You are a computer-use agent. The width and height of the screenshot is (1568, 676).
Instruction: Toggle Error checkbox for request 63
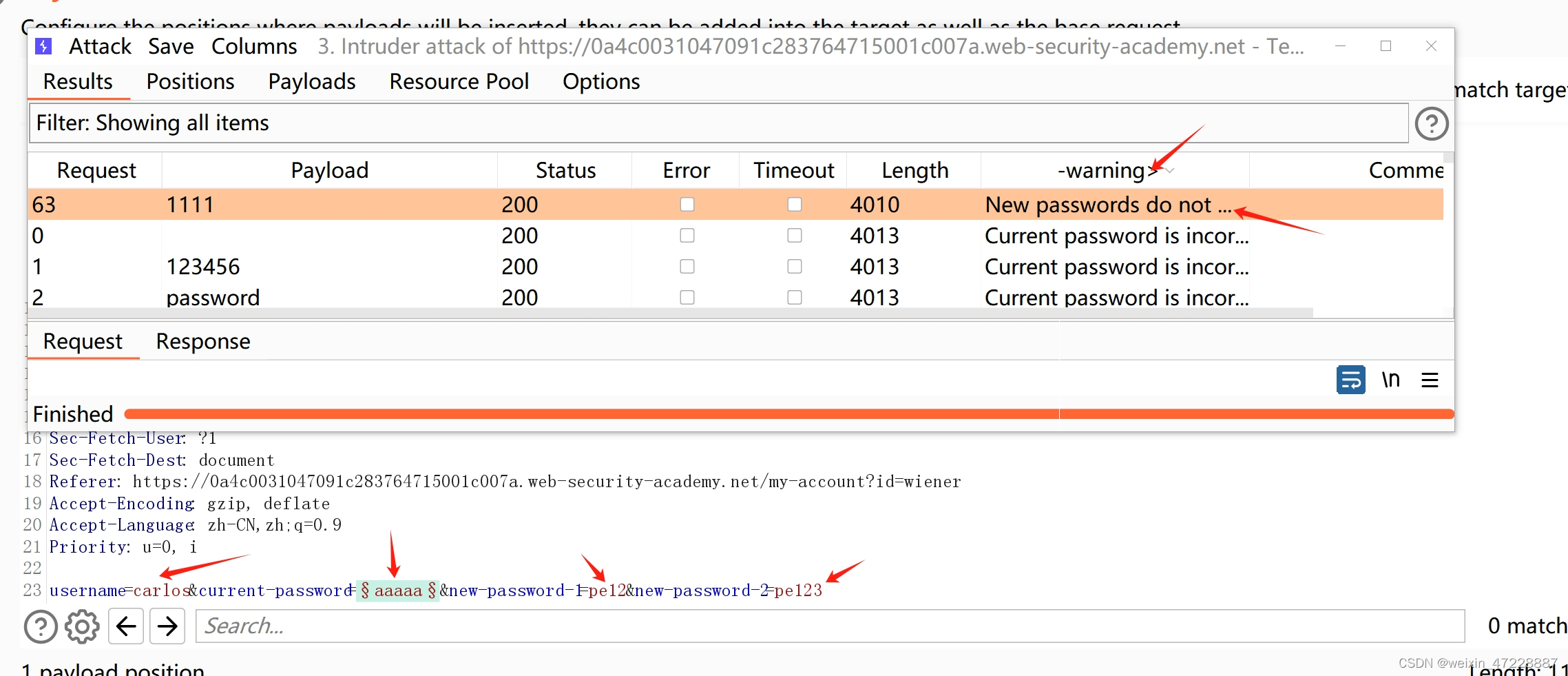[687, 205]
